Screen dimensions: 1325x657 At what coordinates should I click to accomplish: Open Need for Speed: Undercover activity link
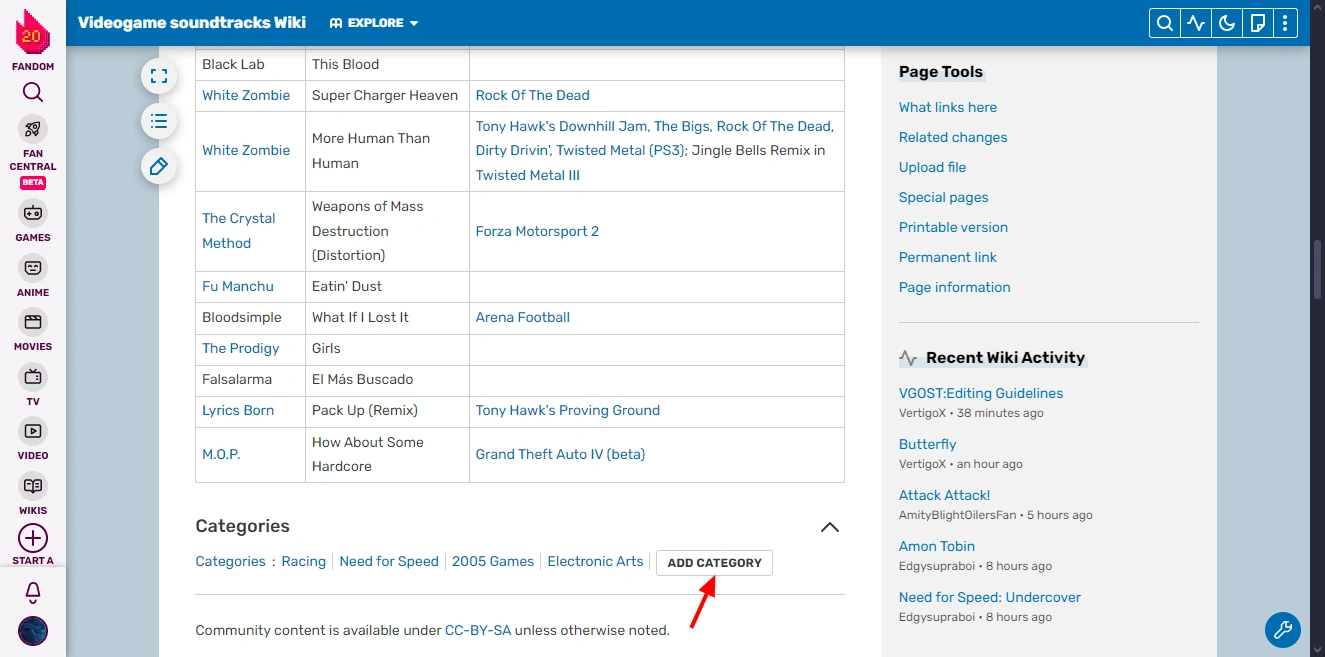[990, 598]
